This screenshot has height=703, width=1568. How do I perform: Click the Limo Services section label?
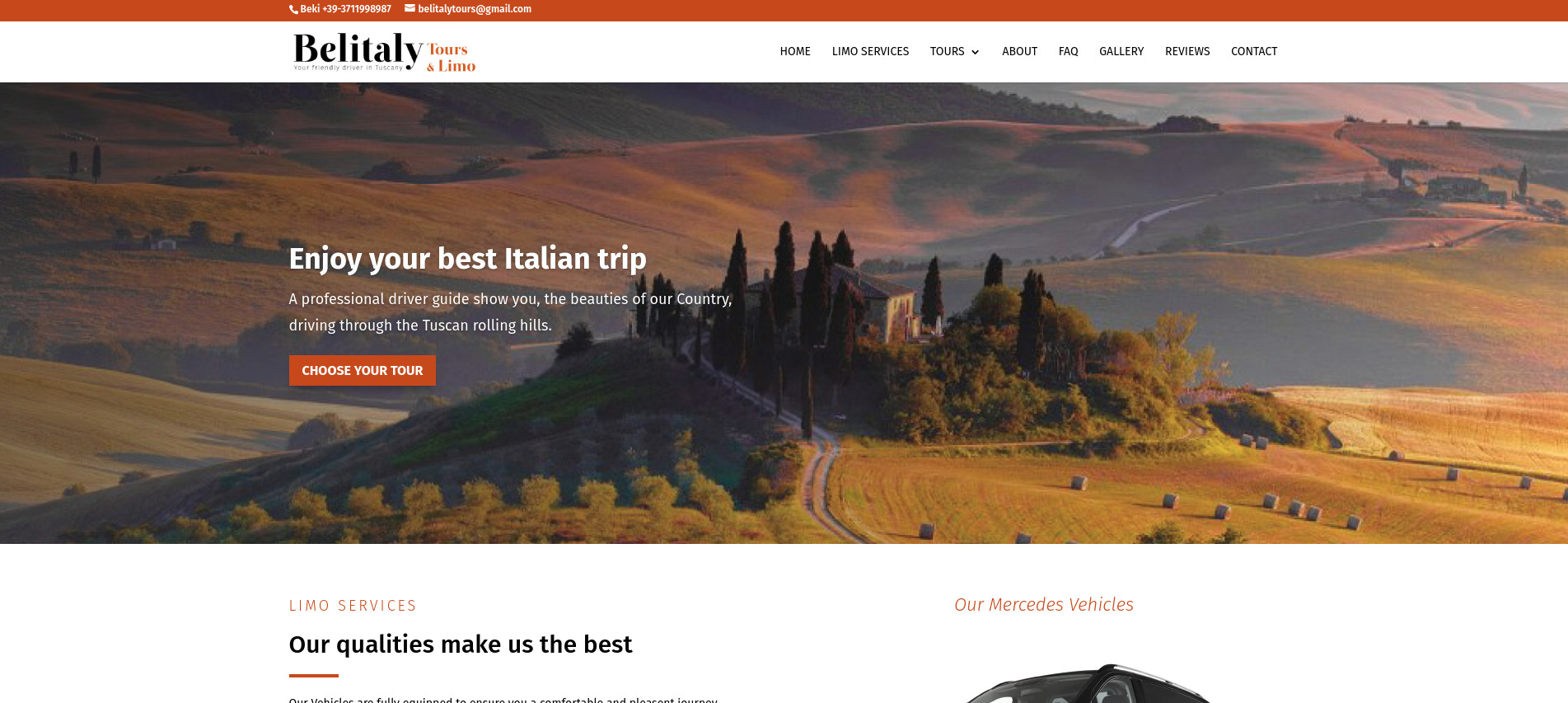353,606
